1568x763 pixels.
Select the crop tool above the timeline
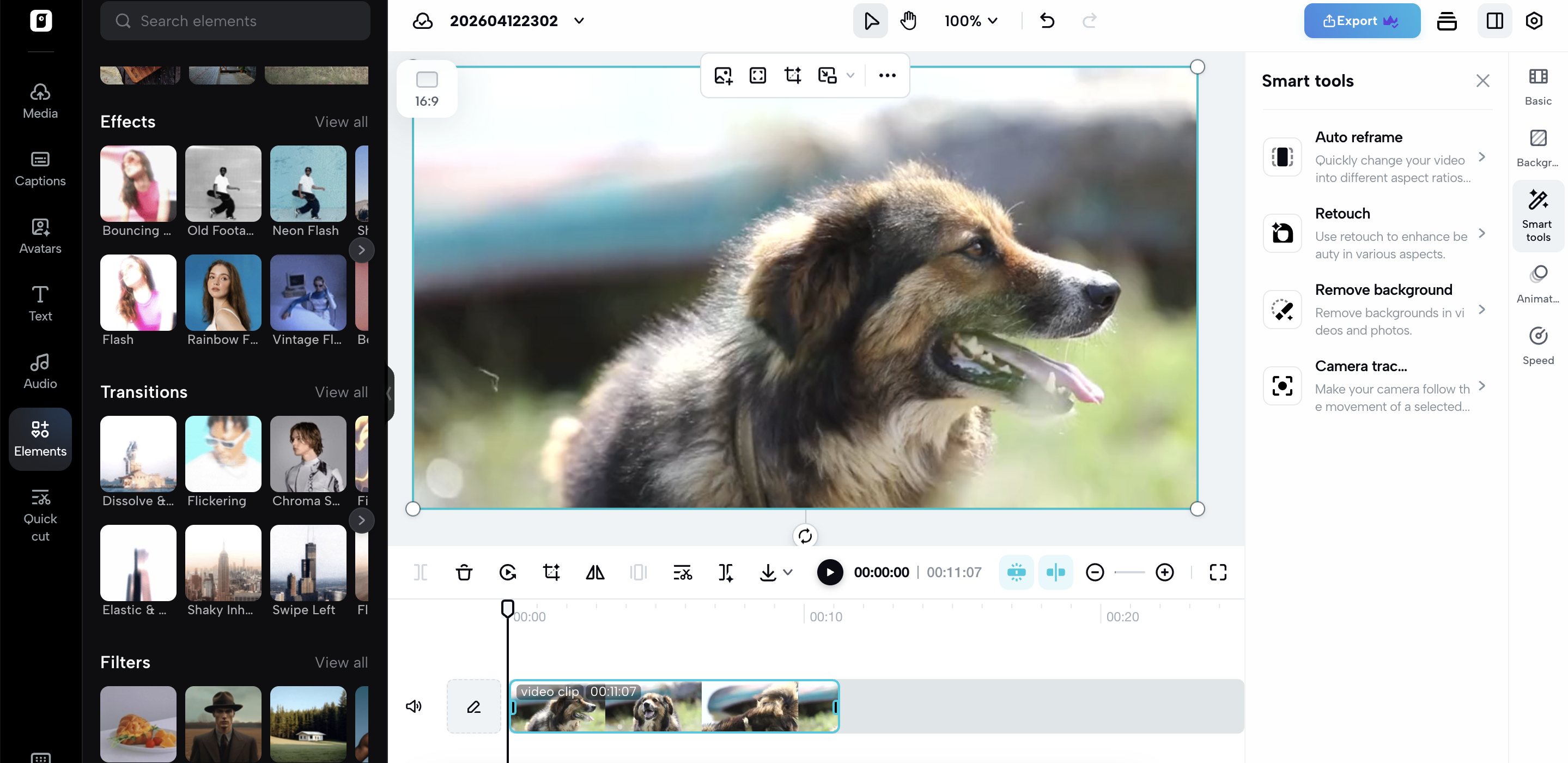(x=551, y=572)
